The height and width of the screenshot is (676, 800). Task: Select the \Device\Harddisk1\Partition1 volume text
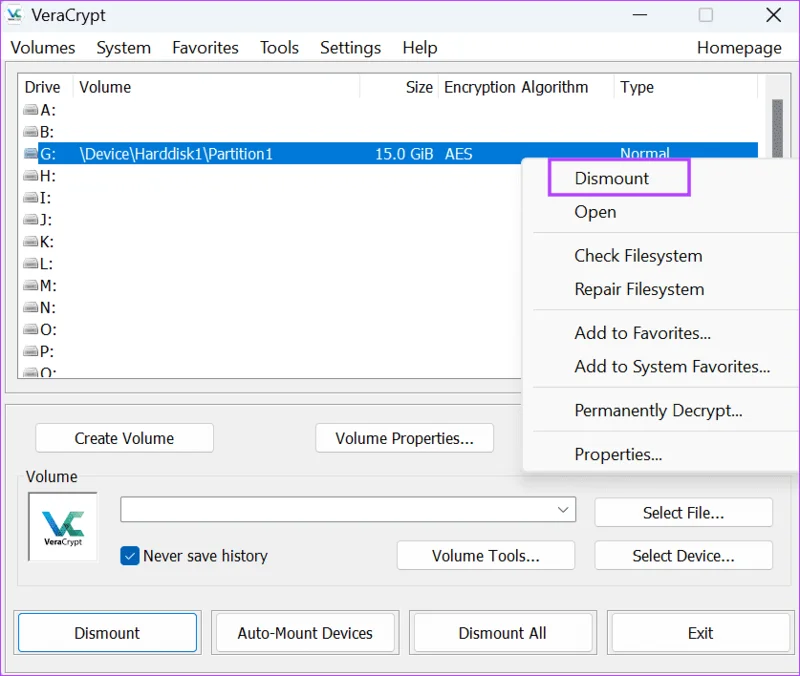pyautogui.click(x=176, y=154)
